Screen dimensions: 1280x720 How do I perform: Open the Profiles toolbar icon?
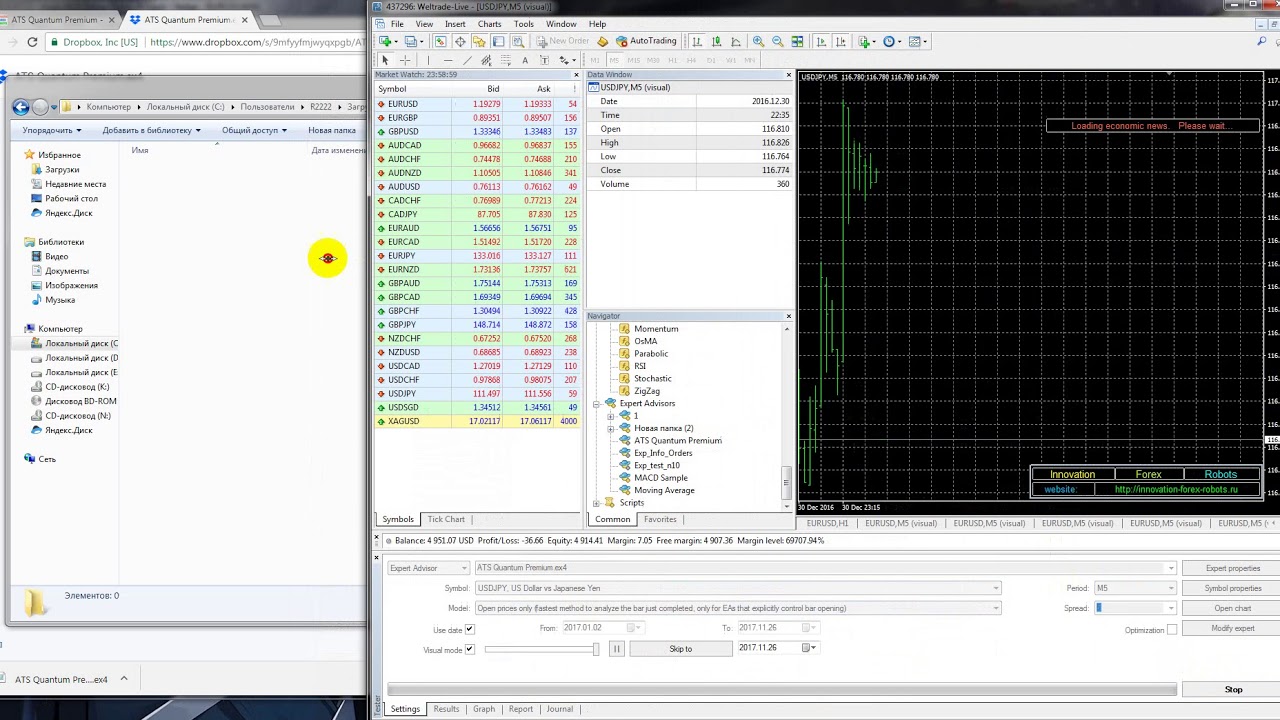411,41
